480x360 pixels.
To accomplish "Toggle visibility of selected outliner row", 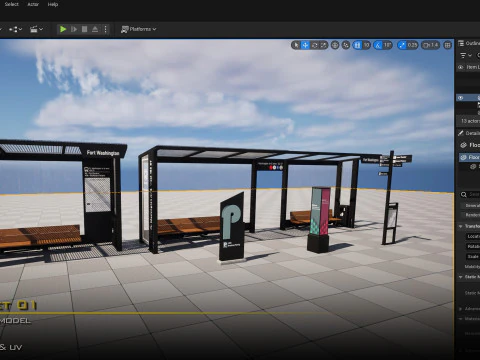I will 460,98.
